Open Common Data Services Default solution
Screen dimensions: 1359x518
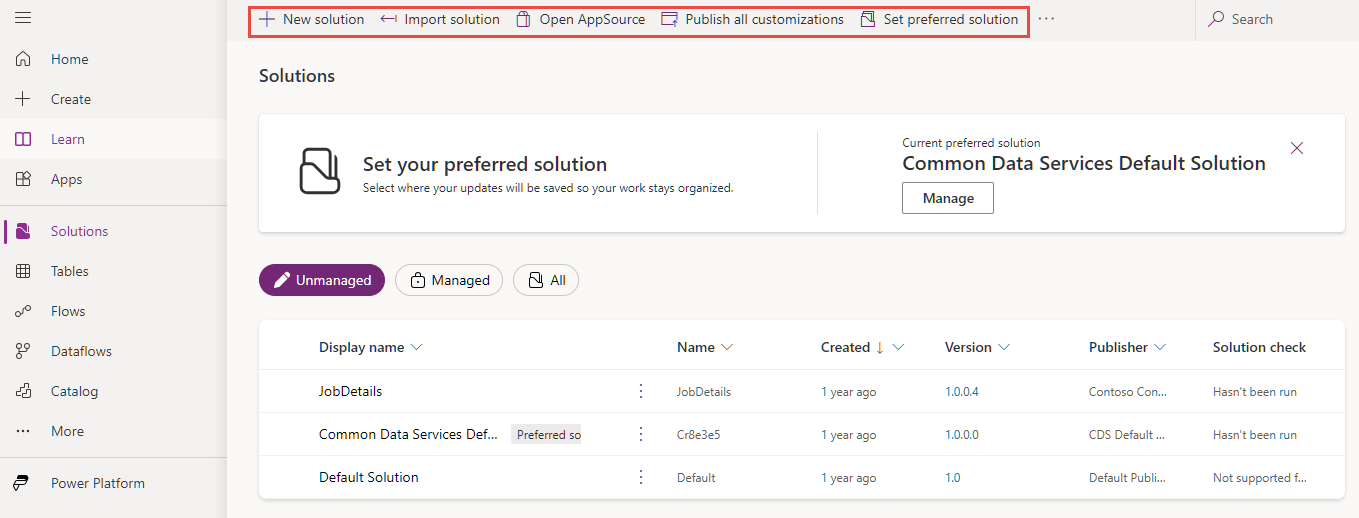407,434
